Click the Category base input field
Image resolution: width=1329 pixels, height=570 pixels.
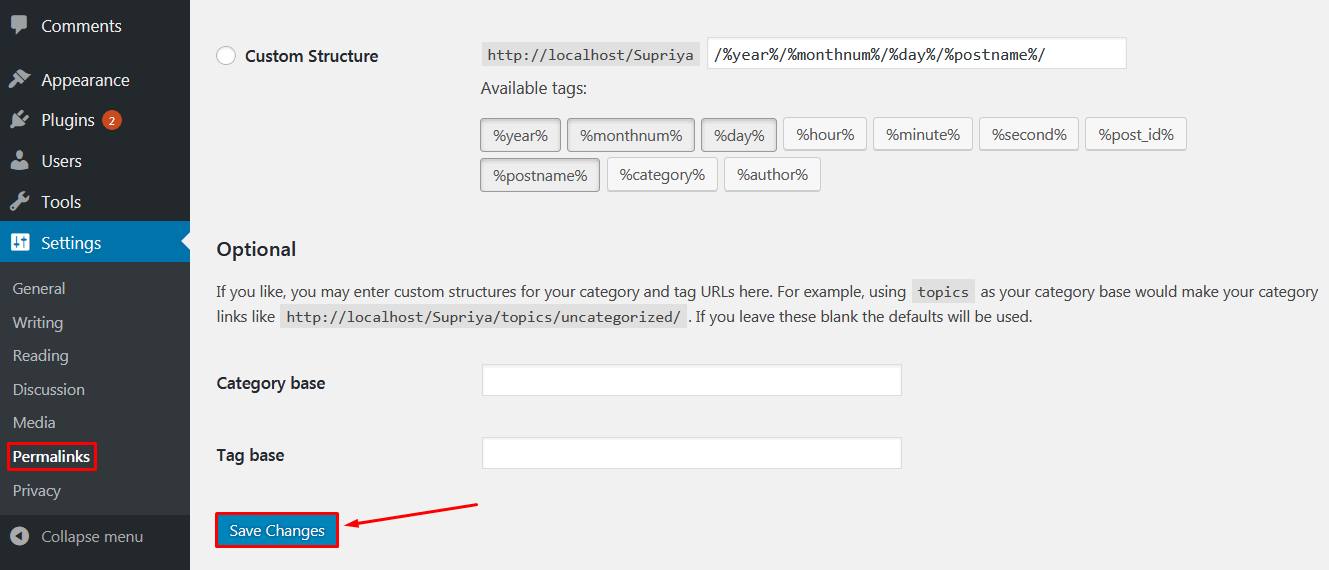(x=692, y=381)
